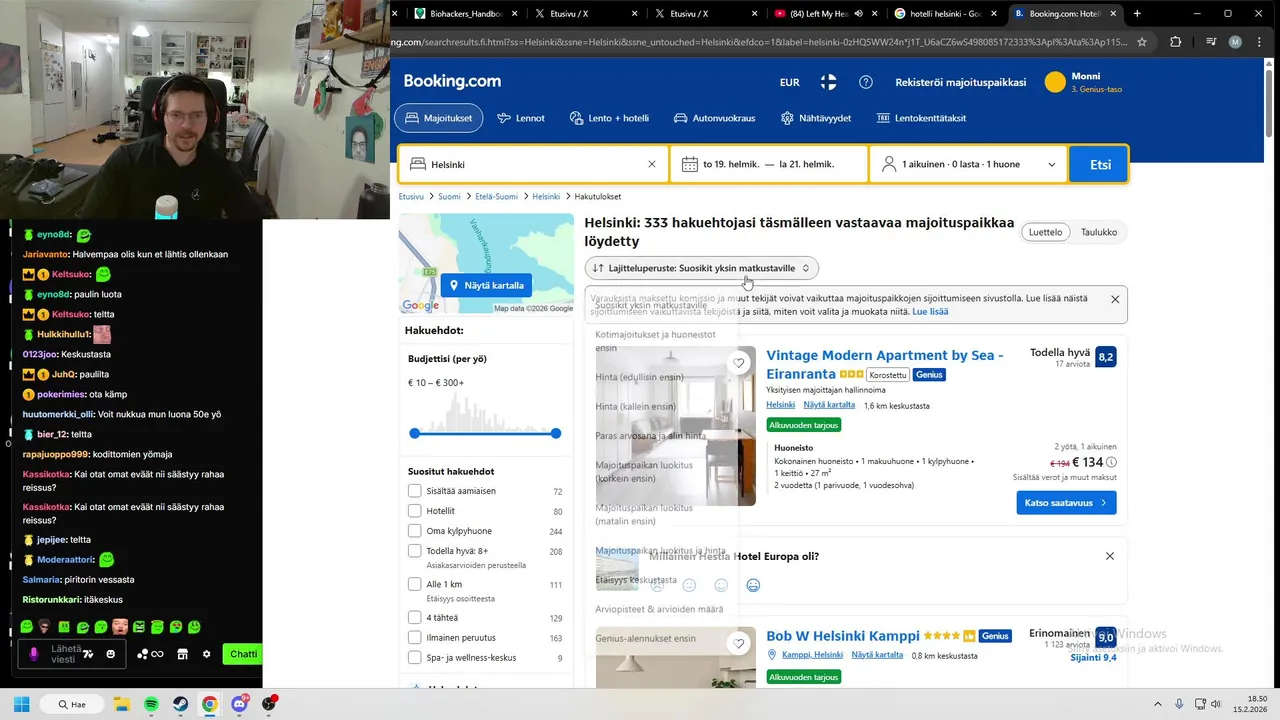The width and height of the screenshot is (1280, 720).
Task: Change language via the Finnish flag icon
Action: click(x=828, y=82)
